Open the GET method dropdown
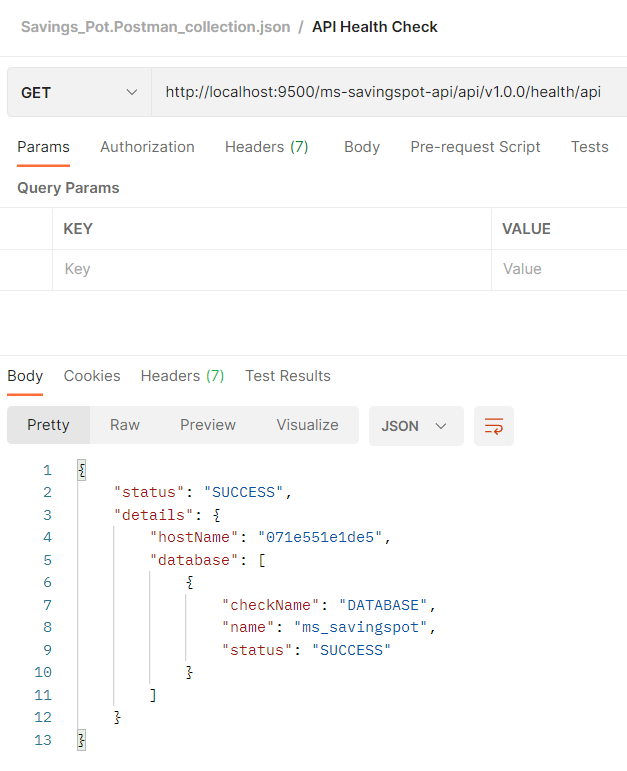 pyautogui.click(x=79, y=92)
